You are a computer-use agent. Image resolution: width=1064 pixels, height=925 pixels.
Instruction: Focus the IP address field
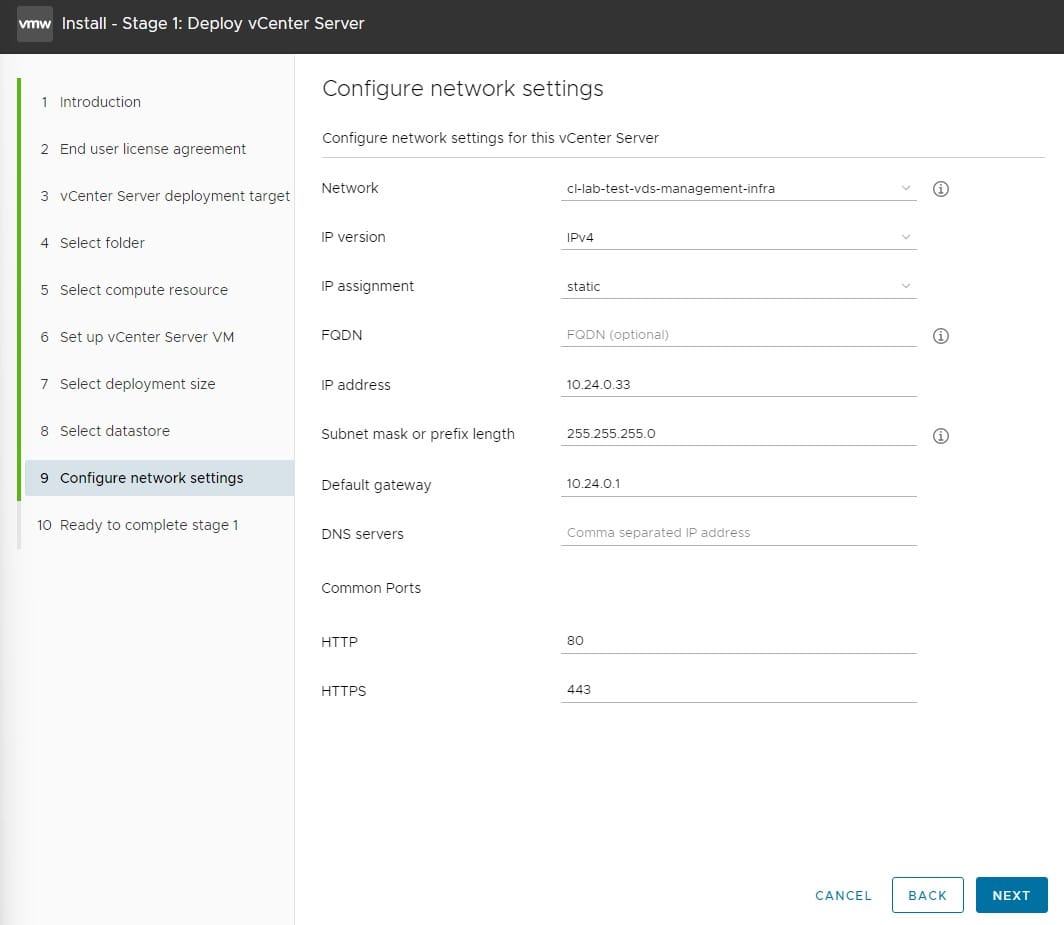(x=738, y=385)
